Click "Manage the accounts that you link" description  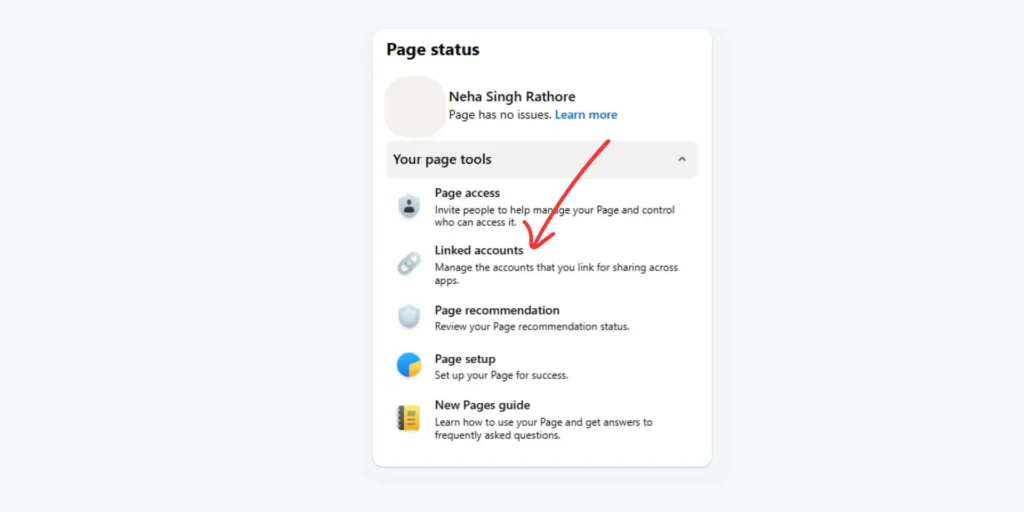556,274
